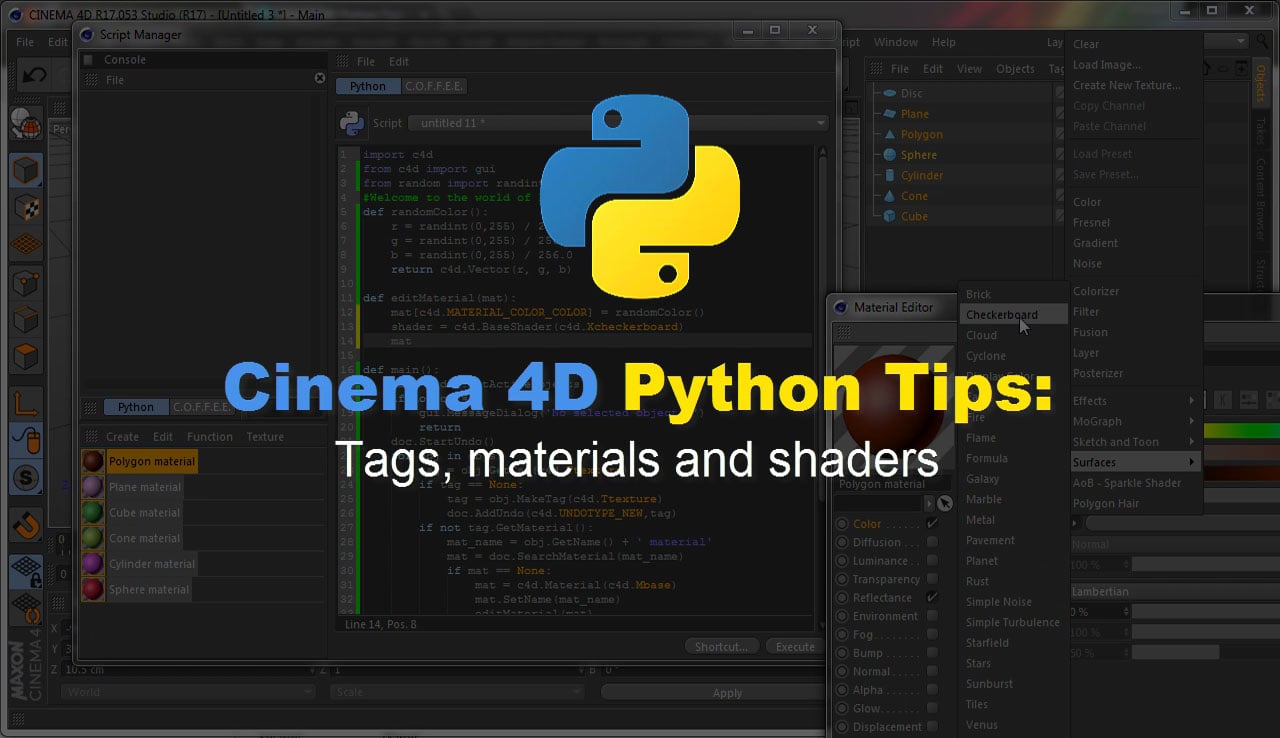Toggle the Tweak mode mouse icon
Viewport: 1280px width, 738px height.
pyautogui.click(x=26, y=439)
